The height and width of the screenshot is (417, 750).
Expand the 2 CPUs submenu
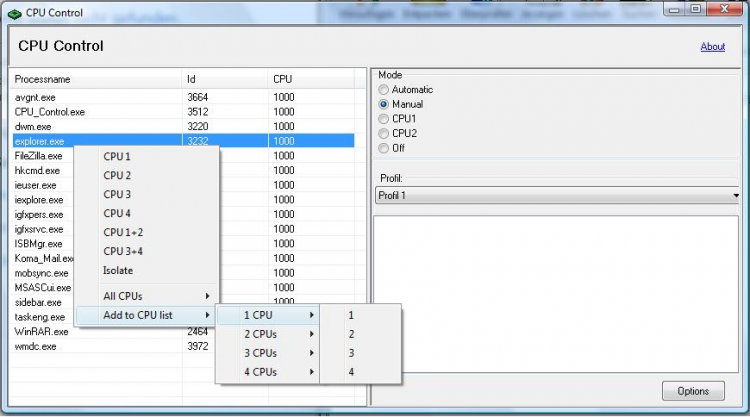pos(268,334)
